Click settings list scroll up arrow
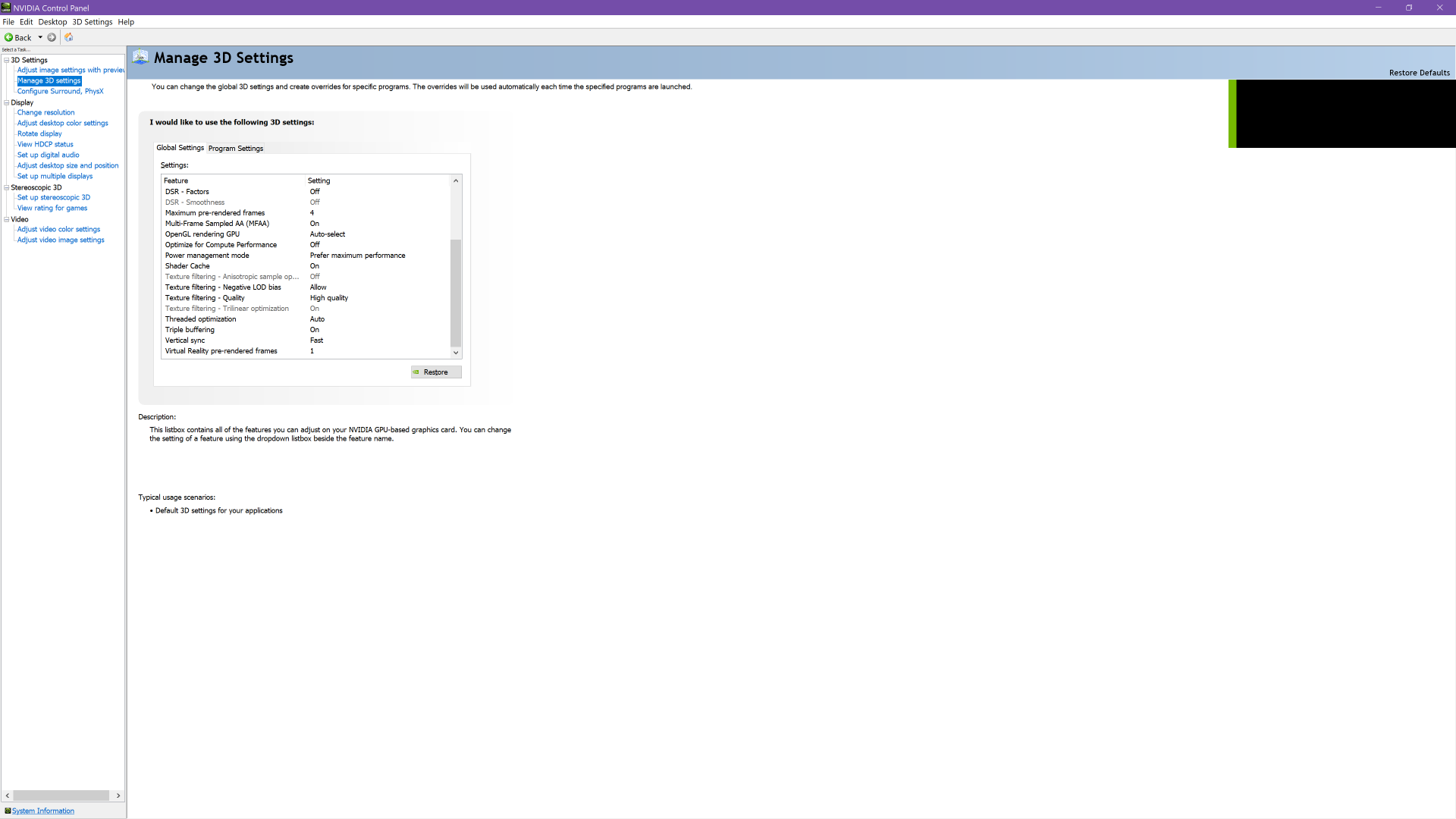Screen dimensions: 1456x819 coord(456,180)
